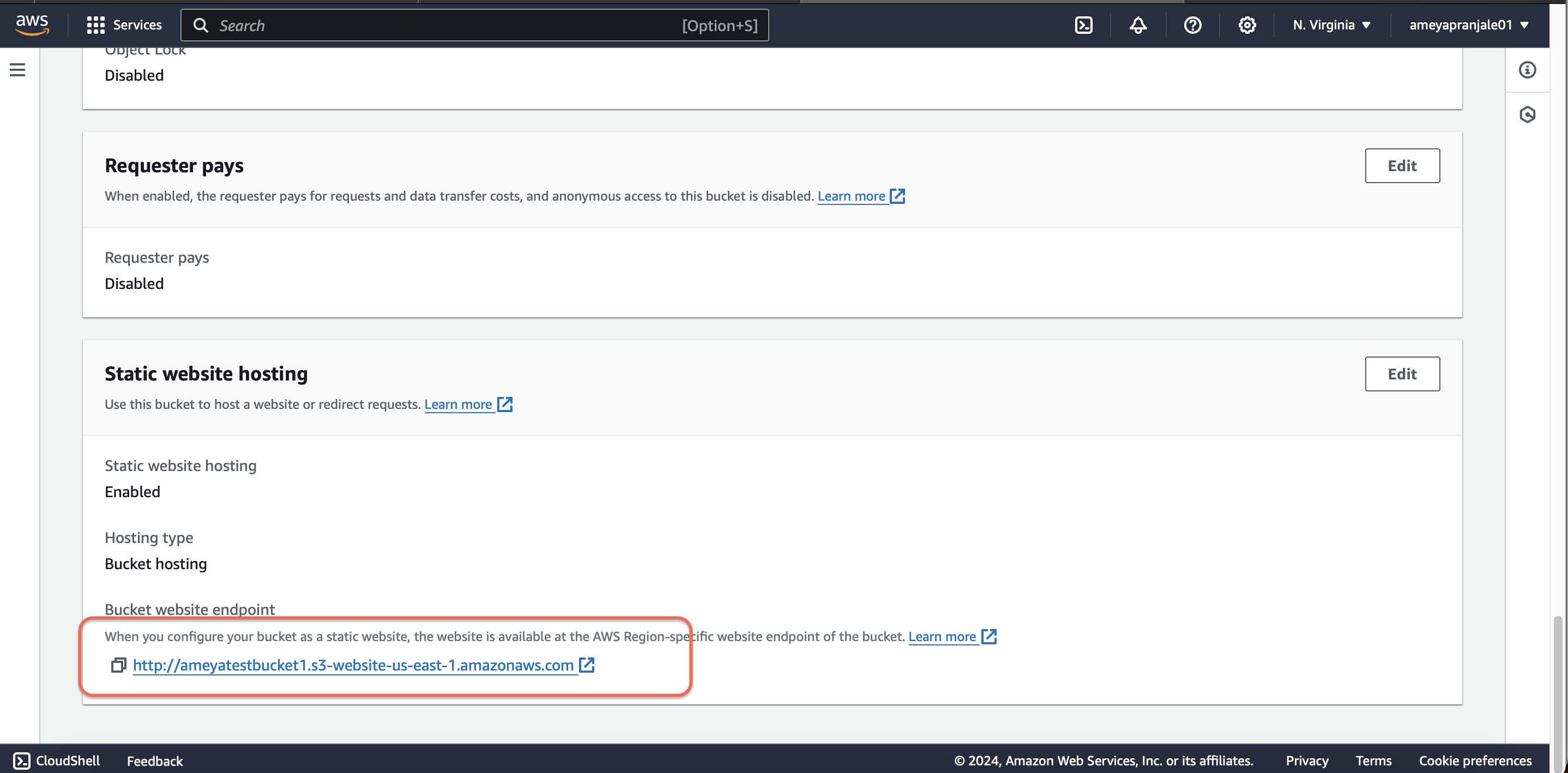Image resolution: width=1568 pixels, height=773 pixels.
Task: Open the help question mark menu
Action: 1192,25
